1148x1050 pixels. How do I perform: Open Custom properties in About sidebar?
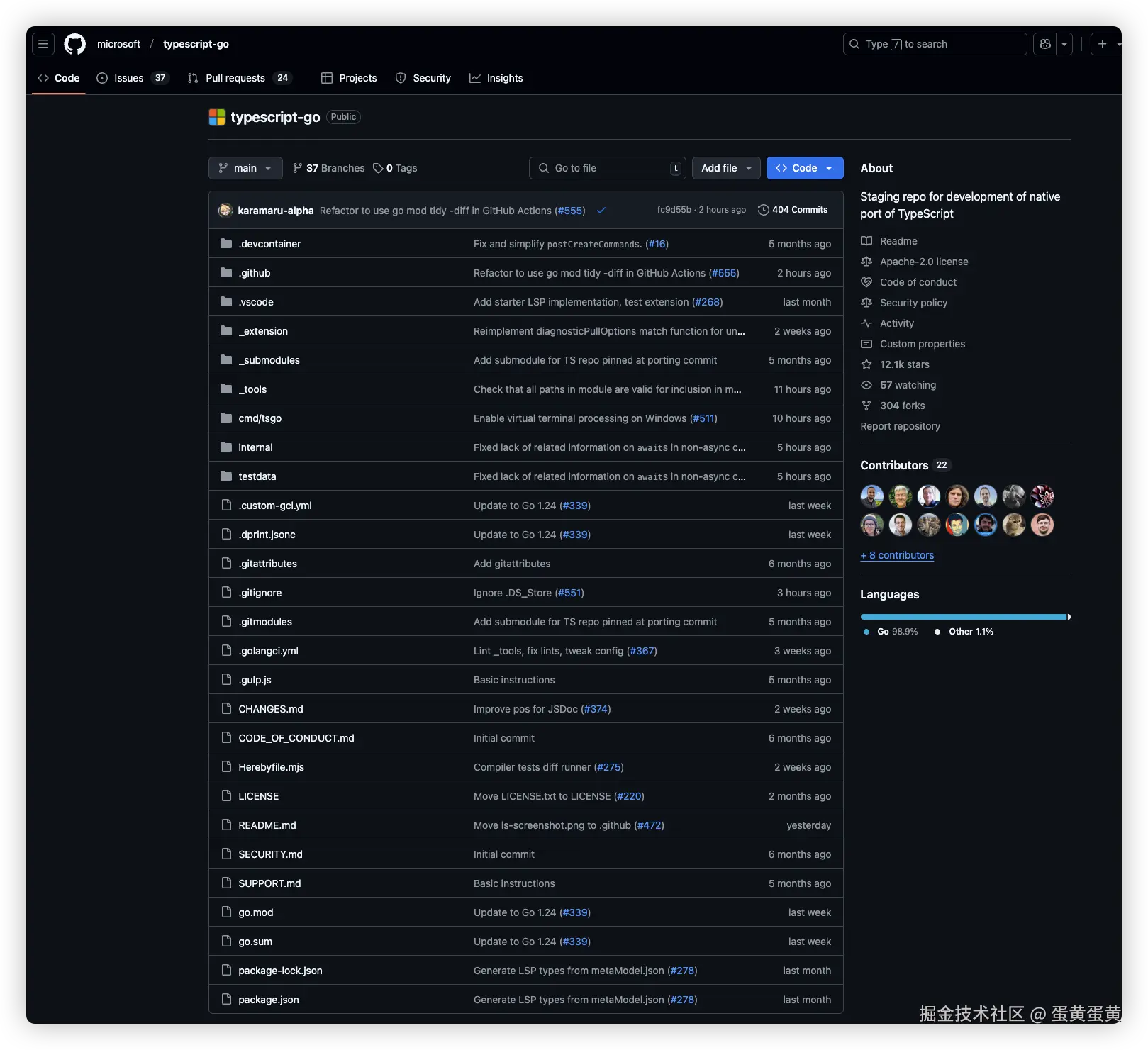[923, 344]
